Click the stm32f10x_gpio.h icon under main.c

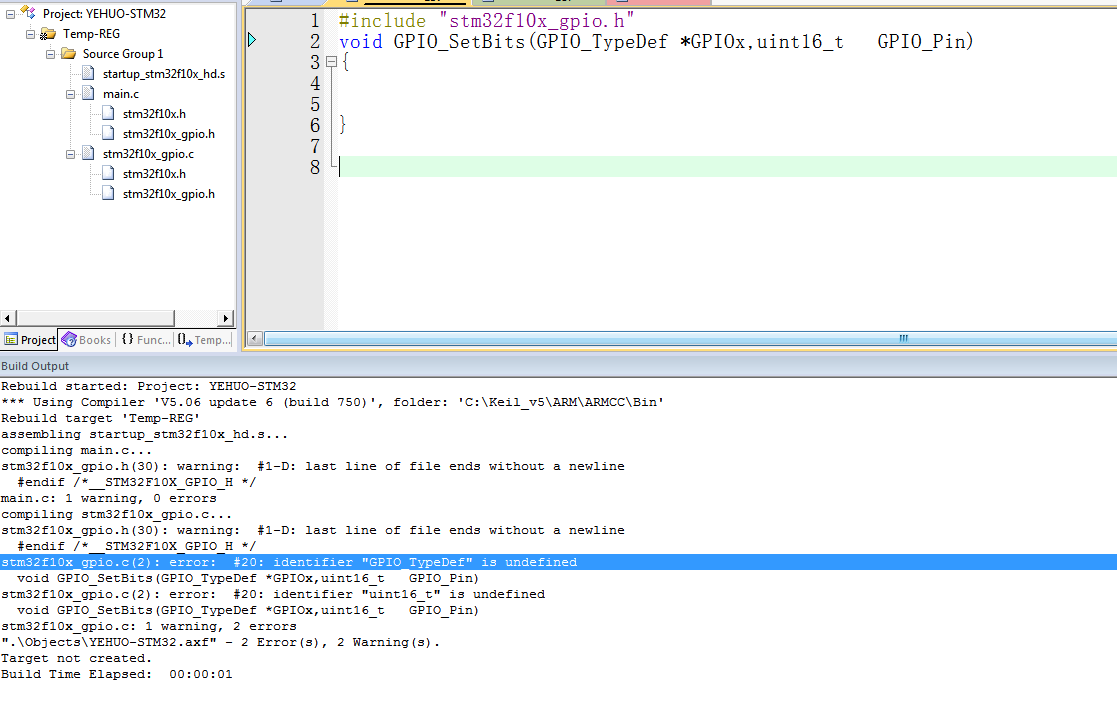(x=108, y=134)
